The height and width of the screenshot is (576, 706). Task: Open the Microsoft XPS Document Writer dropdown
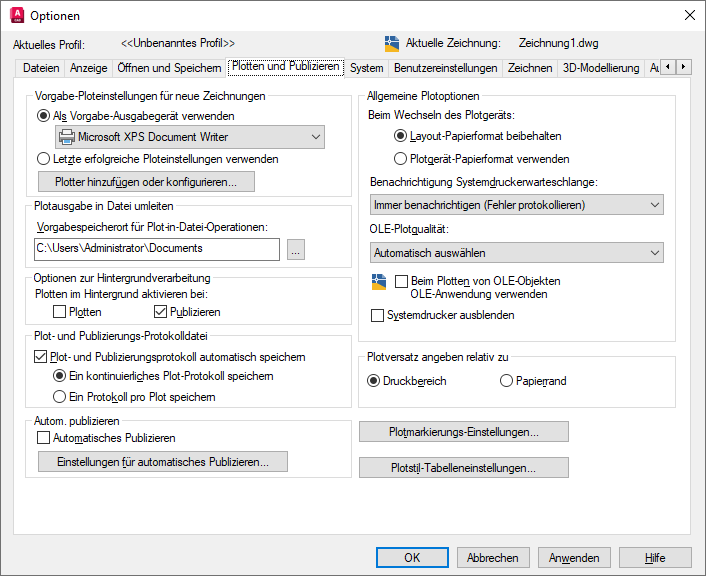click(190, 137)
